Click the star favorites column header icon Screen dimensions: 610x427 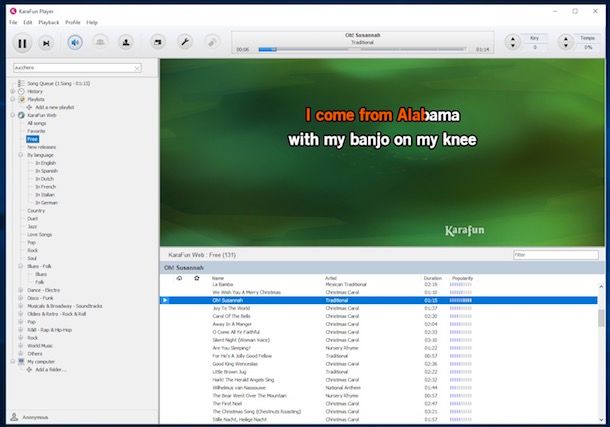coord(196,277)
